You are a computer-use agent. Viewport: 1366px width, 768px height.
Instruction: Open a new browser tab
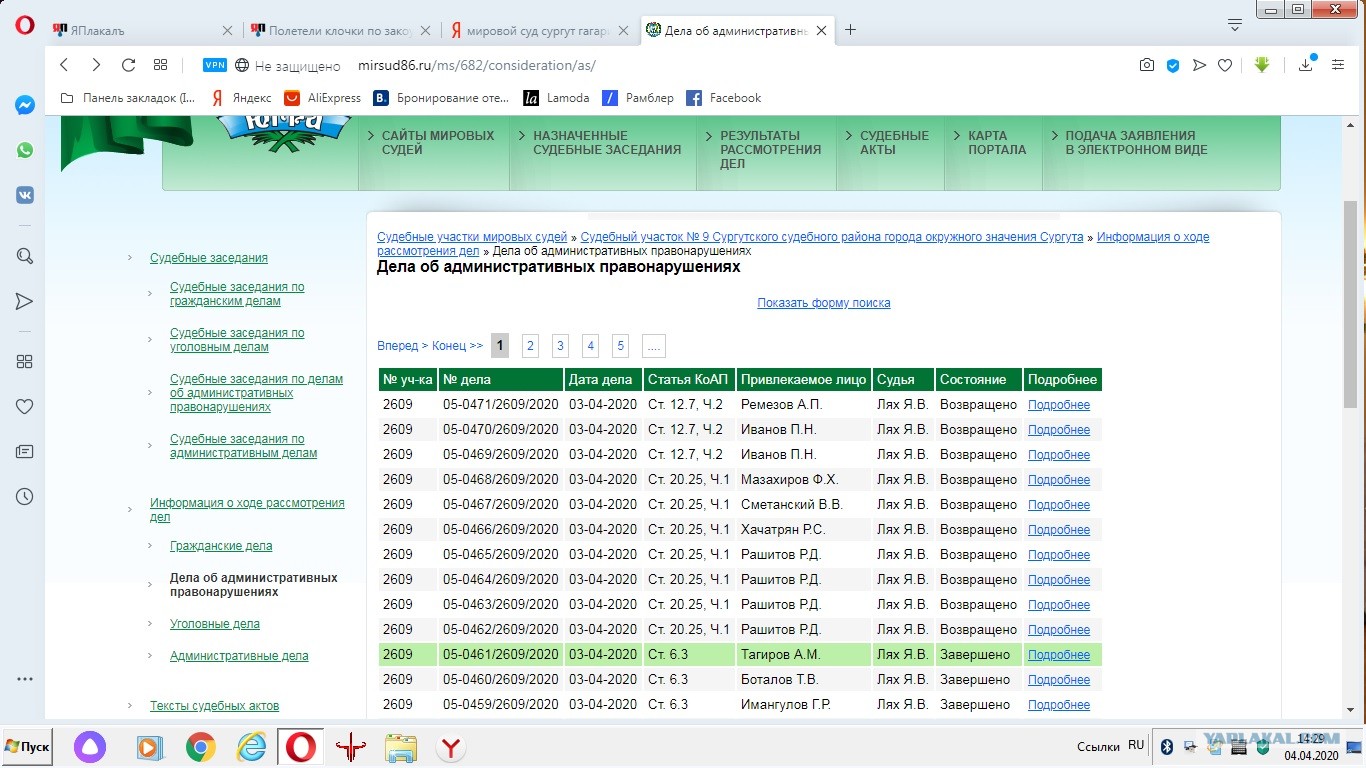tap(850, 30)
